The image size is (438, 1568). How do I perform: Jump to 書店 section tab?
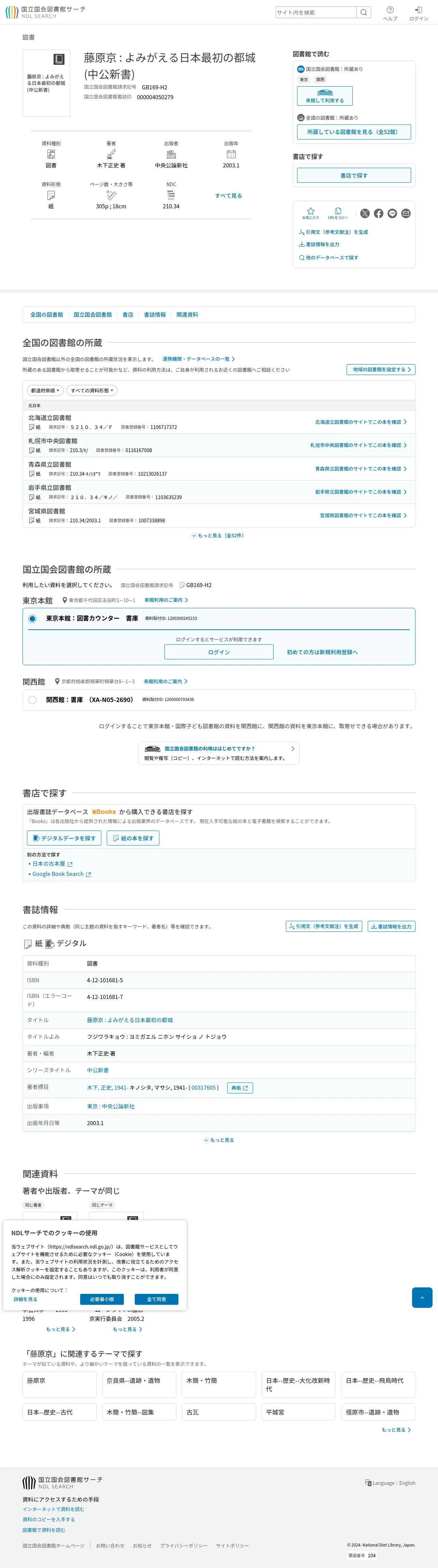[128, 315]
